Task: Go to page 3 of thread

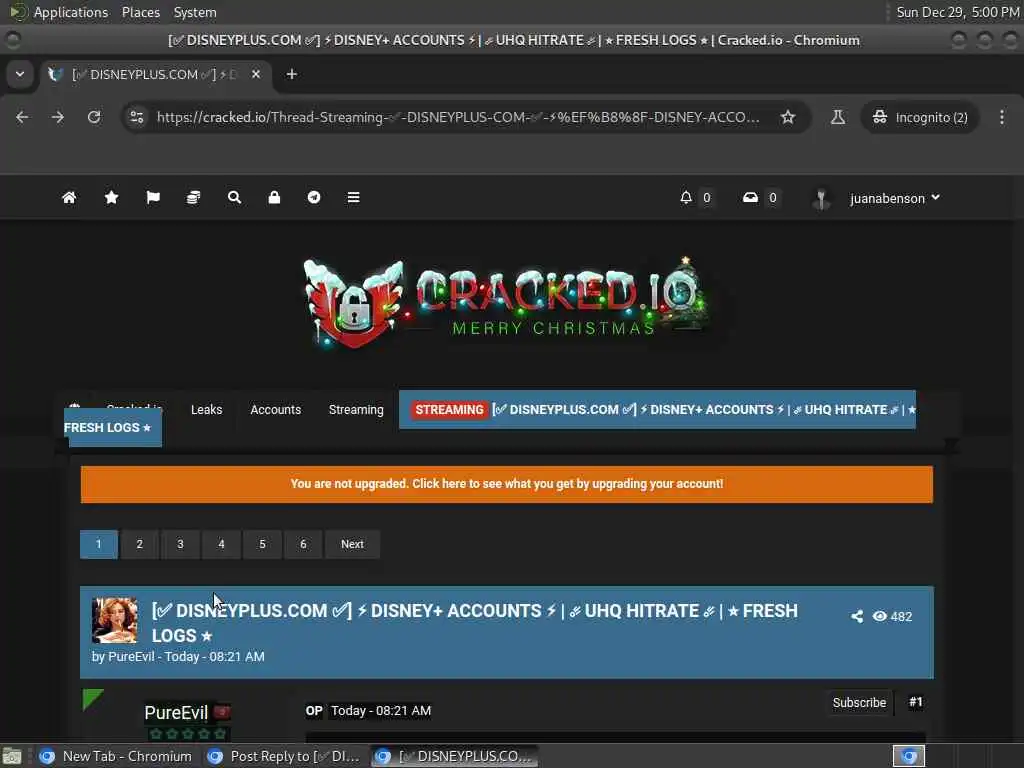Action: click(x=180, y=544)
